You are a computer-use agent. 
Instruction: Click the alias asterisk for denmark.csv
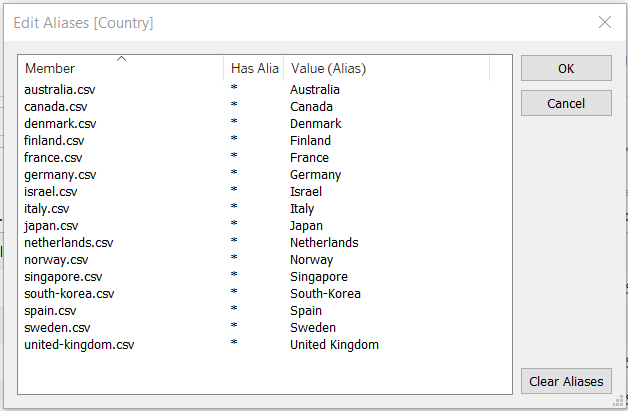234,124
